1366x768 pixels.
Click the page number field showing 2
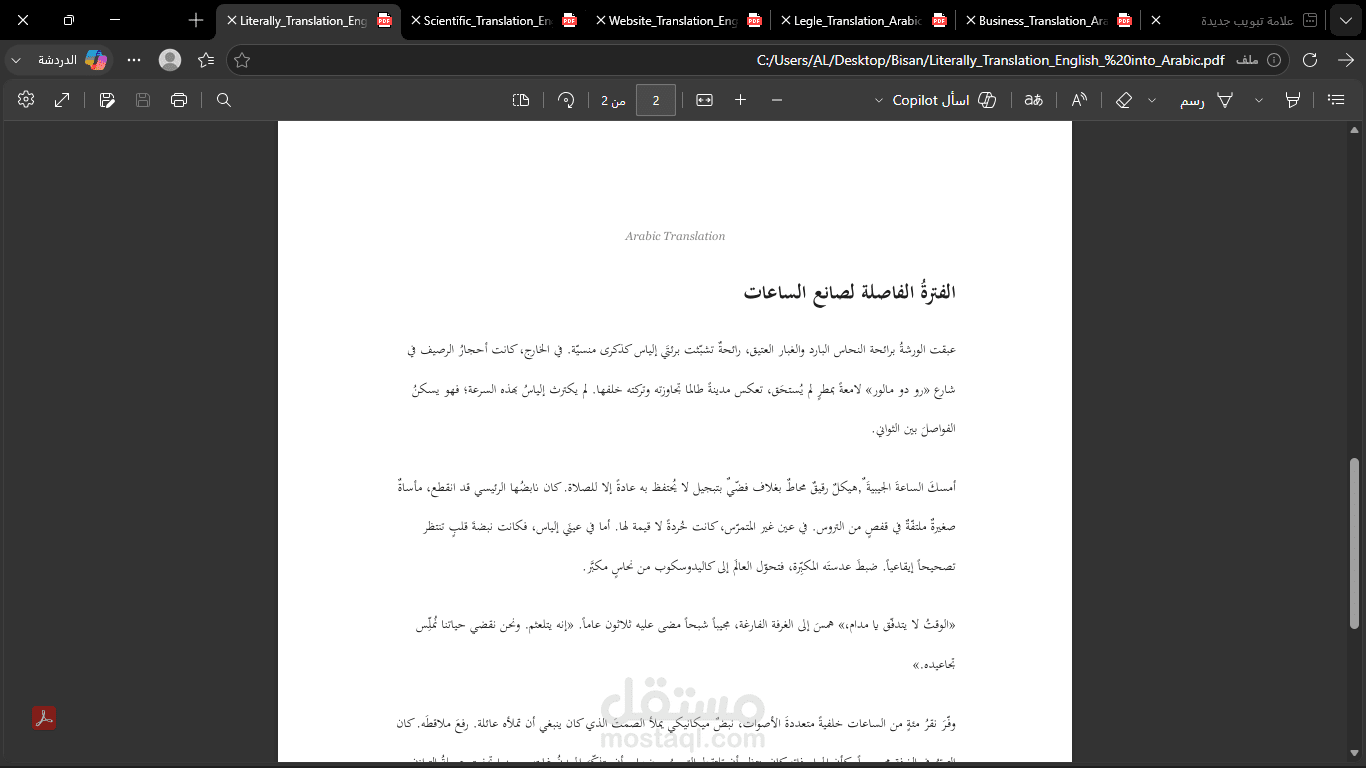coord(656,100)
